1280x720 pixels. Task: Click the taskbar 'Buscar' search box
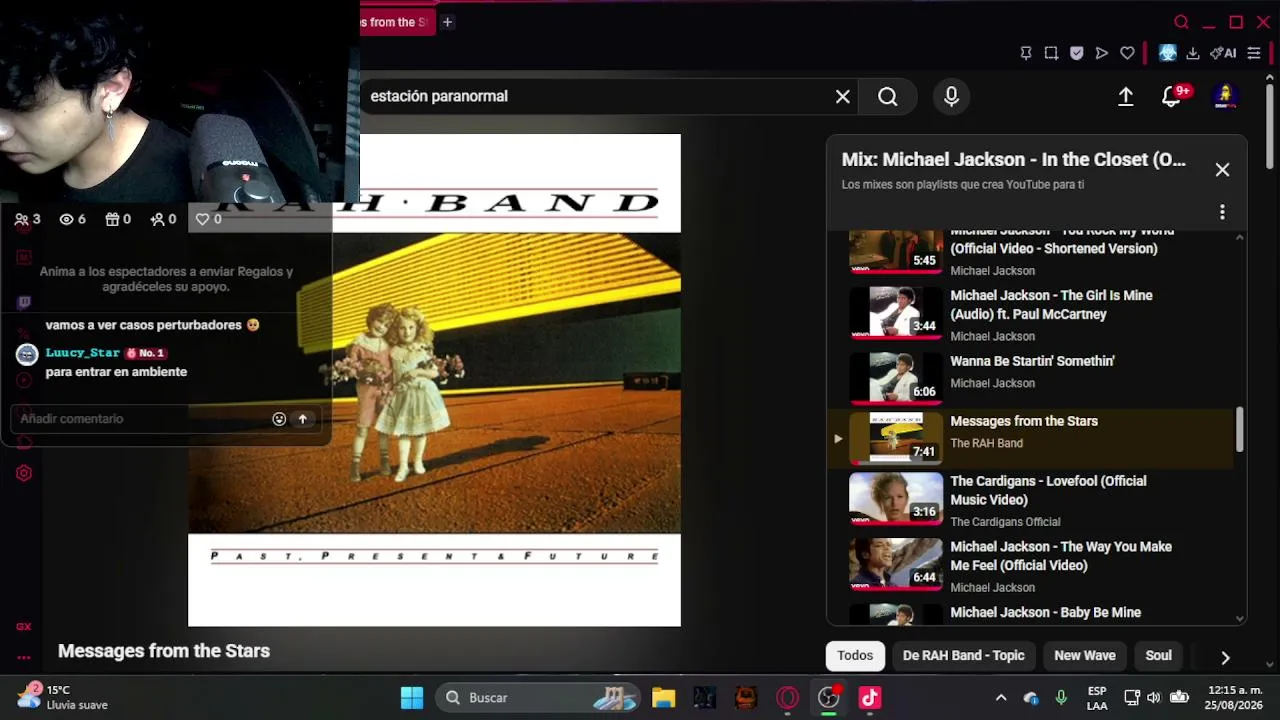coord(538,698)
